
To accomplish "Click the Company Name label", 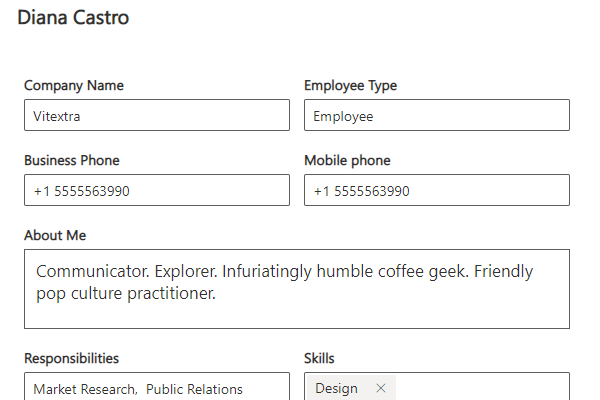I will click(74, 85).
